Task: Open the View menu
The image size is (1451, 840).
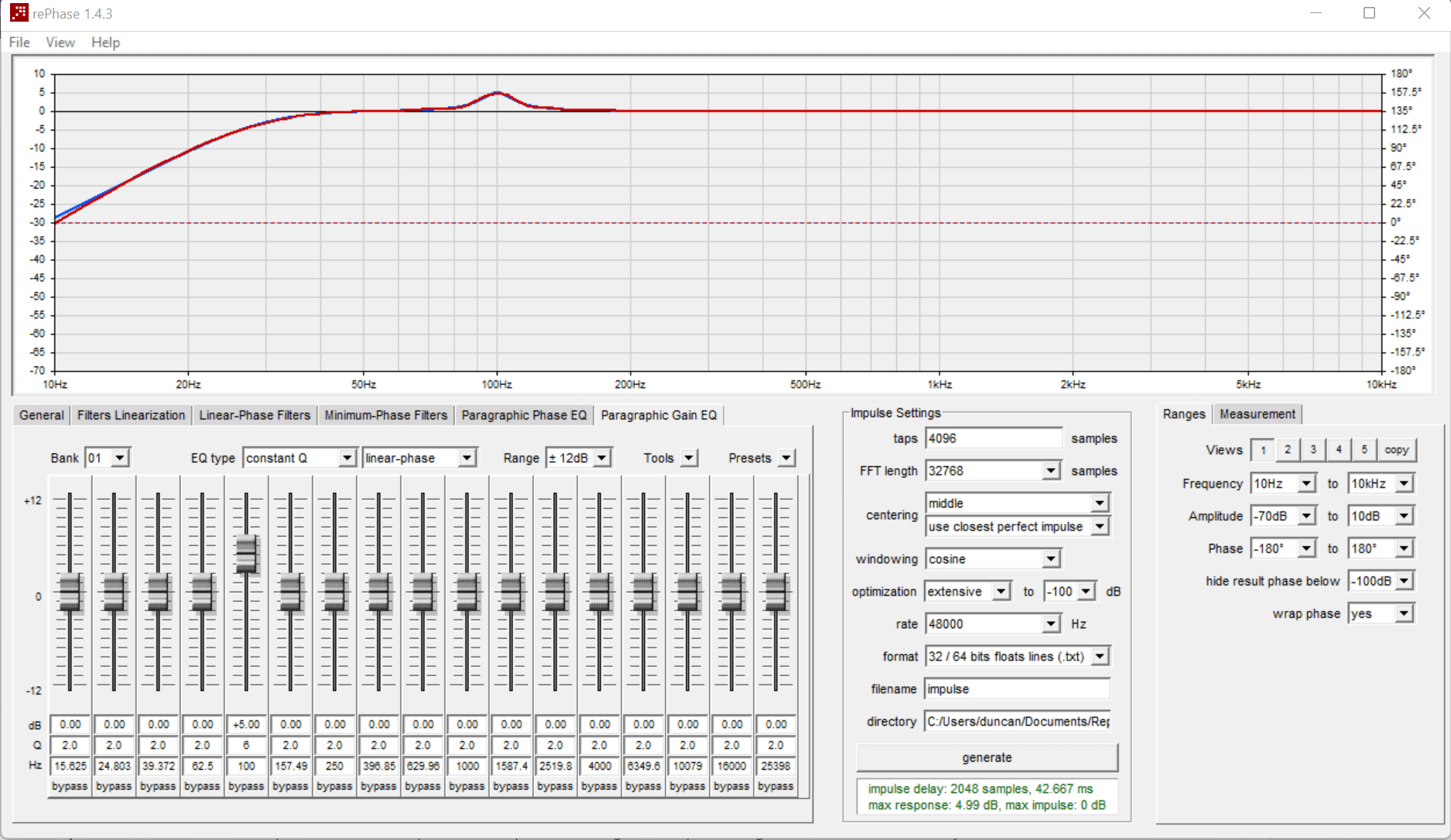Action: [60, 43]
